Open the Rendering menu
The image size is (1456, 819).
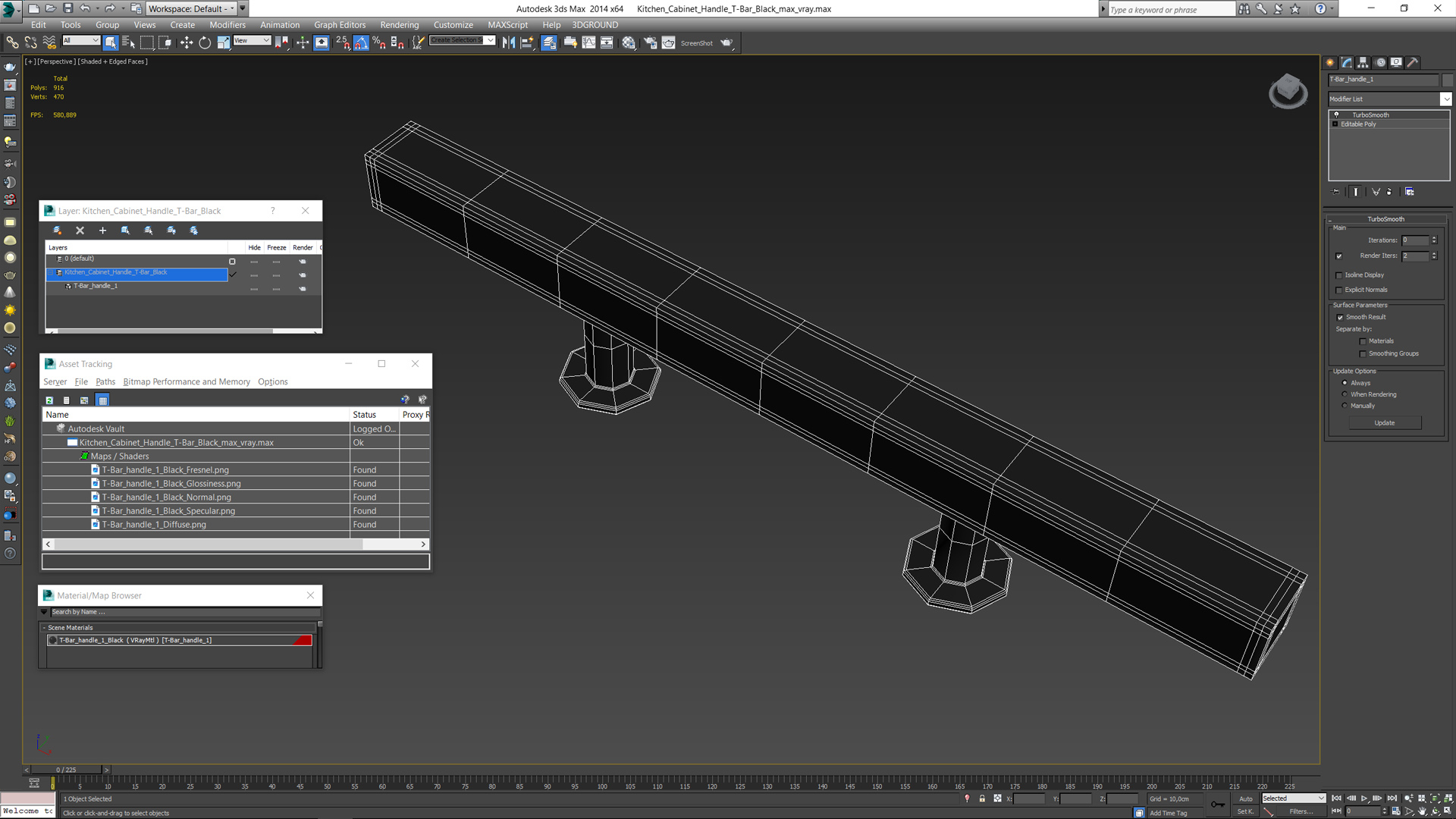tap(399, 25)
